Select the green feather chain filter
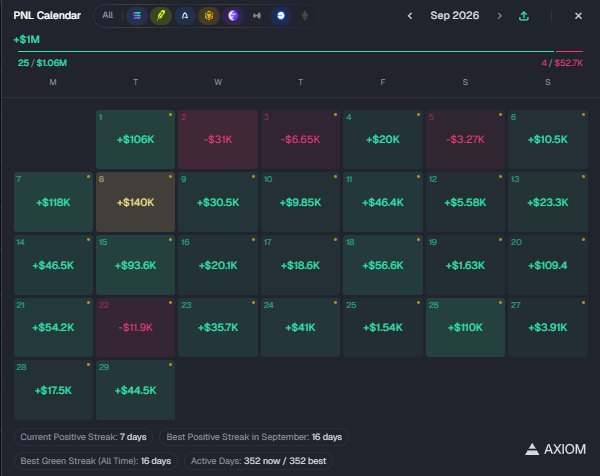The image size is (600, 476). 161,16
